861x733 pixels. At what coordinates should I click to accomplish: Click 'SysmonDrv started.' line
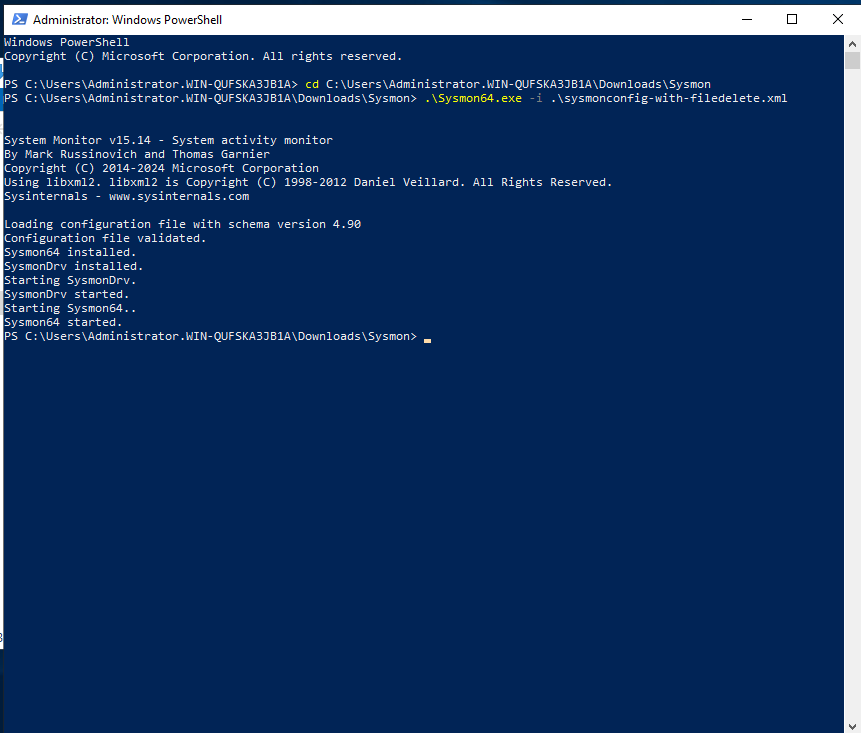coord(66,294)
